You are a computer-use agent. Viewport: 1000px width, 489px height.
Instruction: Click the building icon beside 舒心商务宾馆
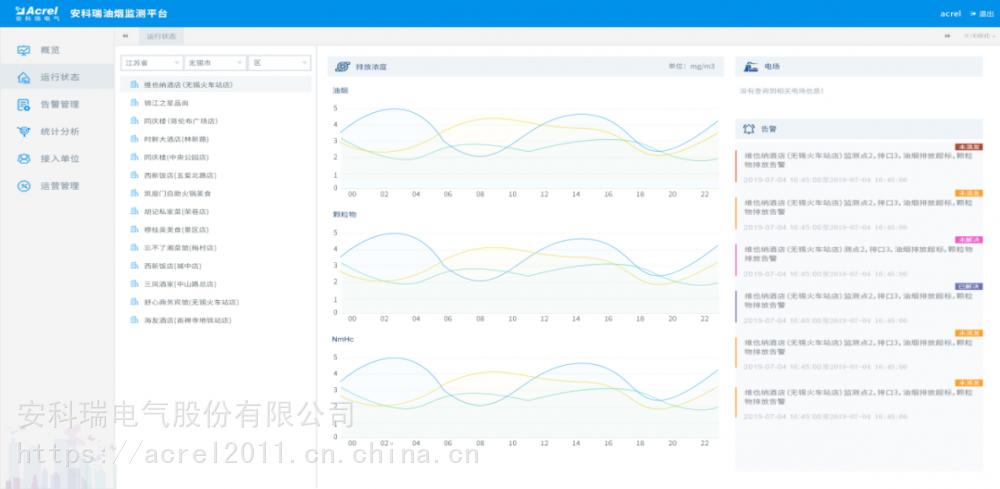[134, 302]
